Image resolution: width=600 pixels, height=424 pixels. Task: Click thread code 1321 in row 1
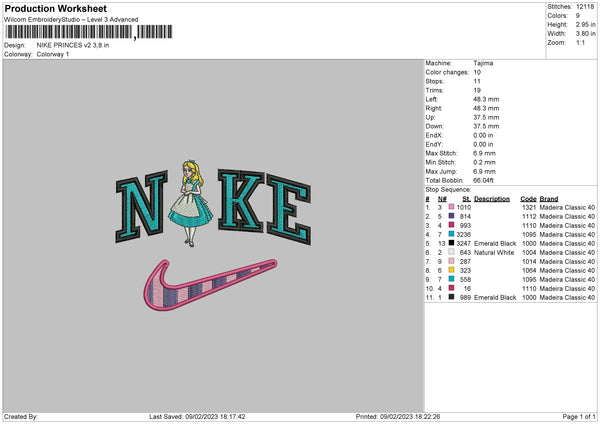(529, 207)
